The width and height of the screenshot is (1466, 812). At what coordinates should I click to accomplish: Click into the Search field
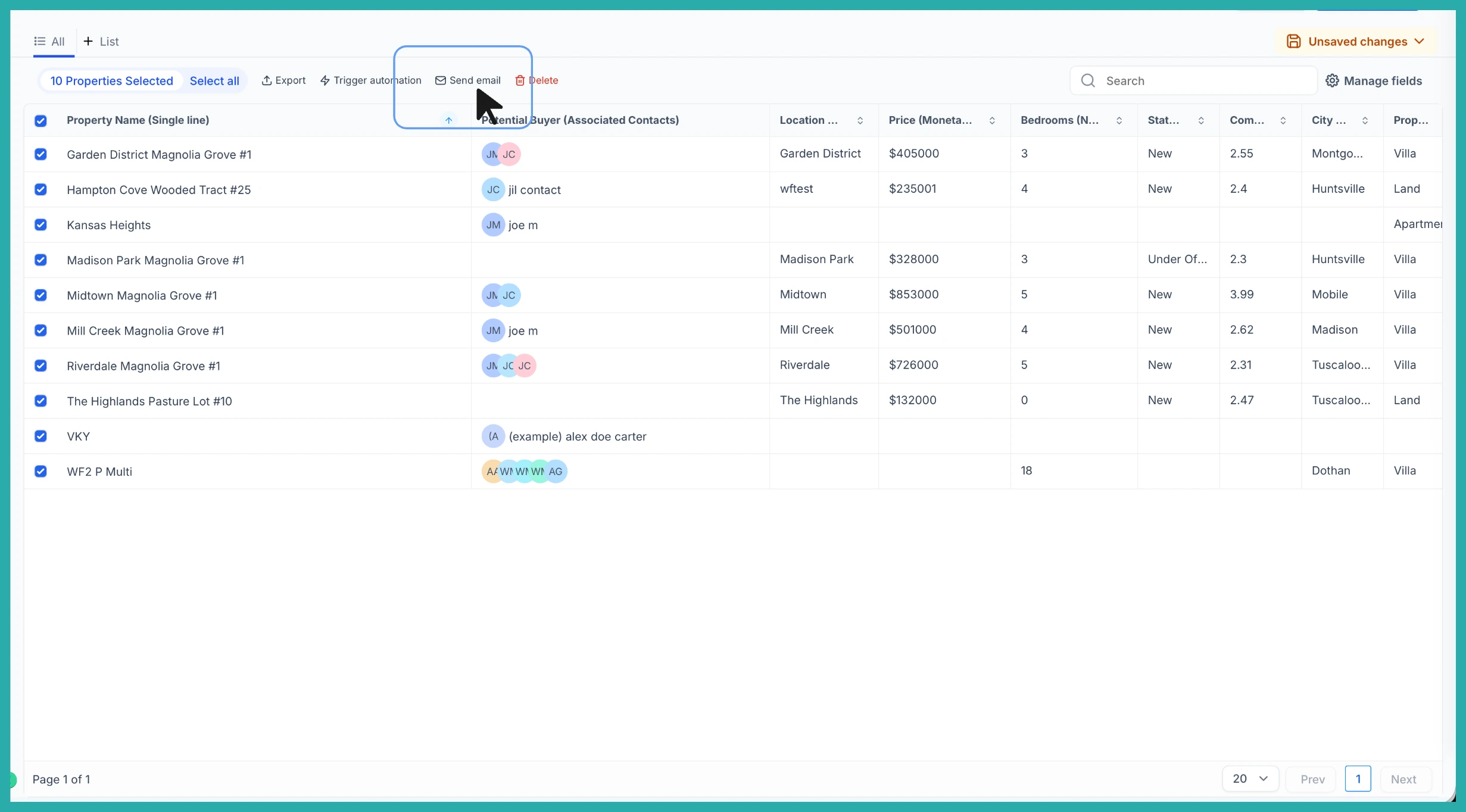(x=1193, y=80)
